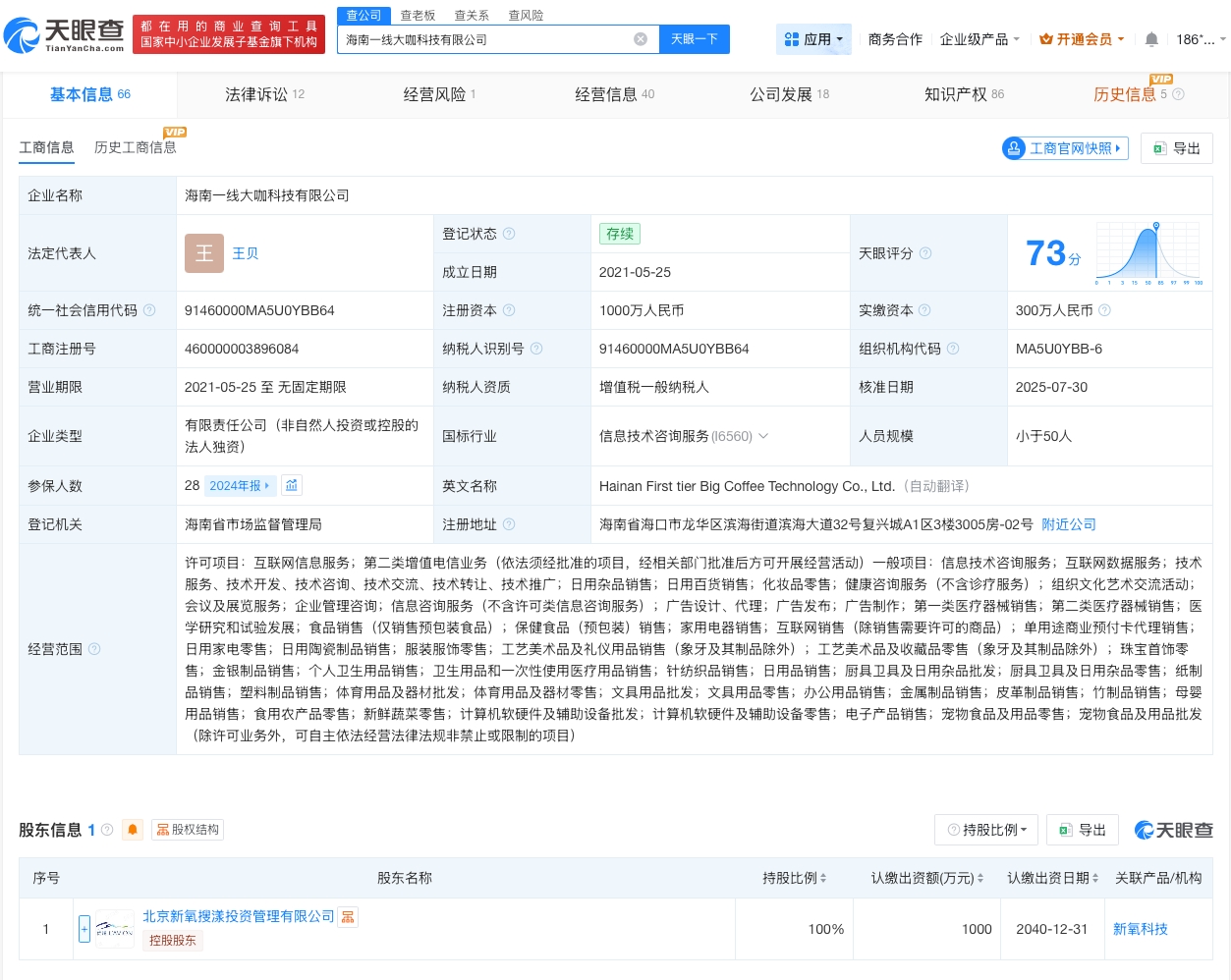The width and height of the screenshot is (1231, 980).
Task: Click the orange bell alert icon in 股东信息
Action: (134, 830)
